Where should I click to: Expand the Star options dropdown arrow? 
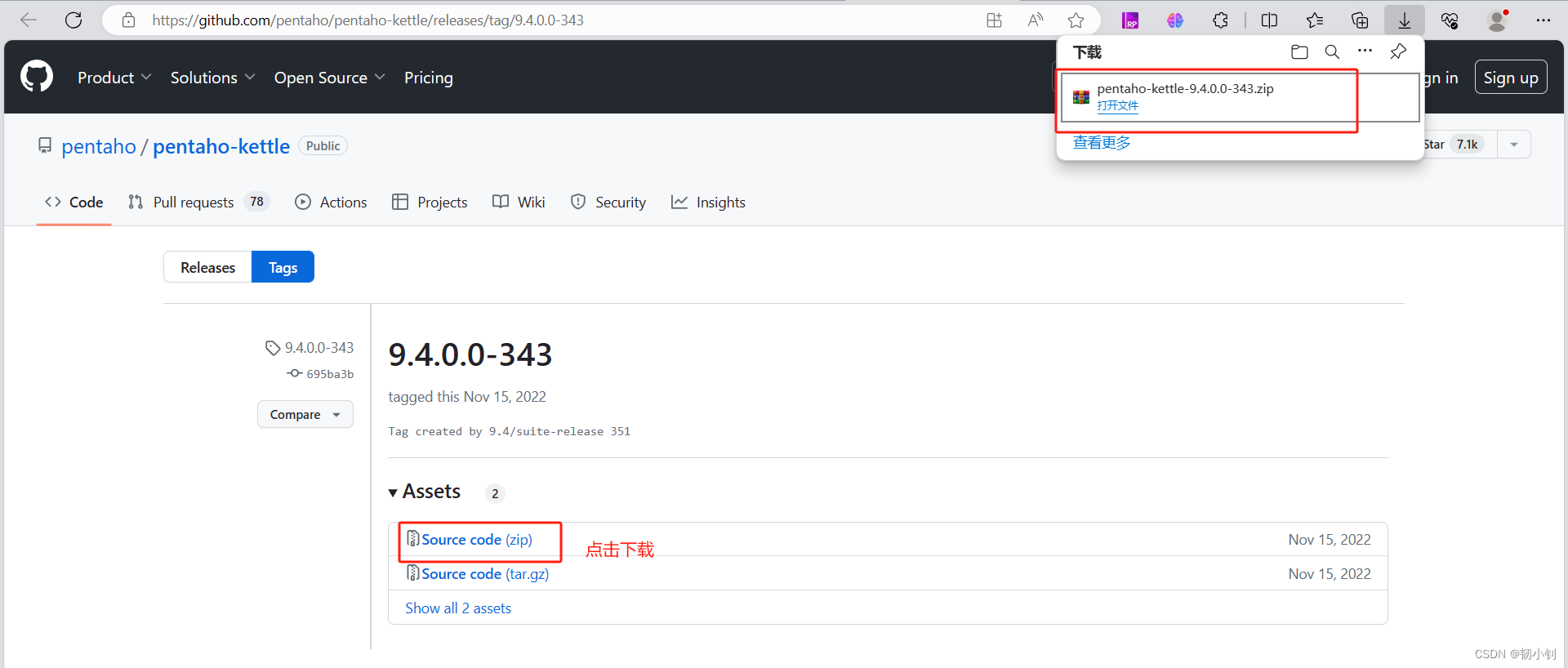tap(1514, 145)
